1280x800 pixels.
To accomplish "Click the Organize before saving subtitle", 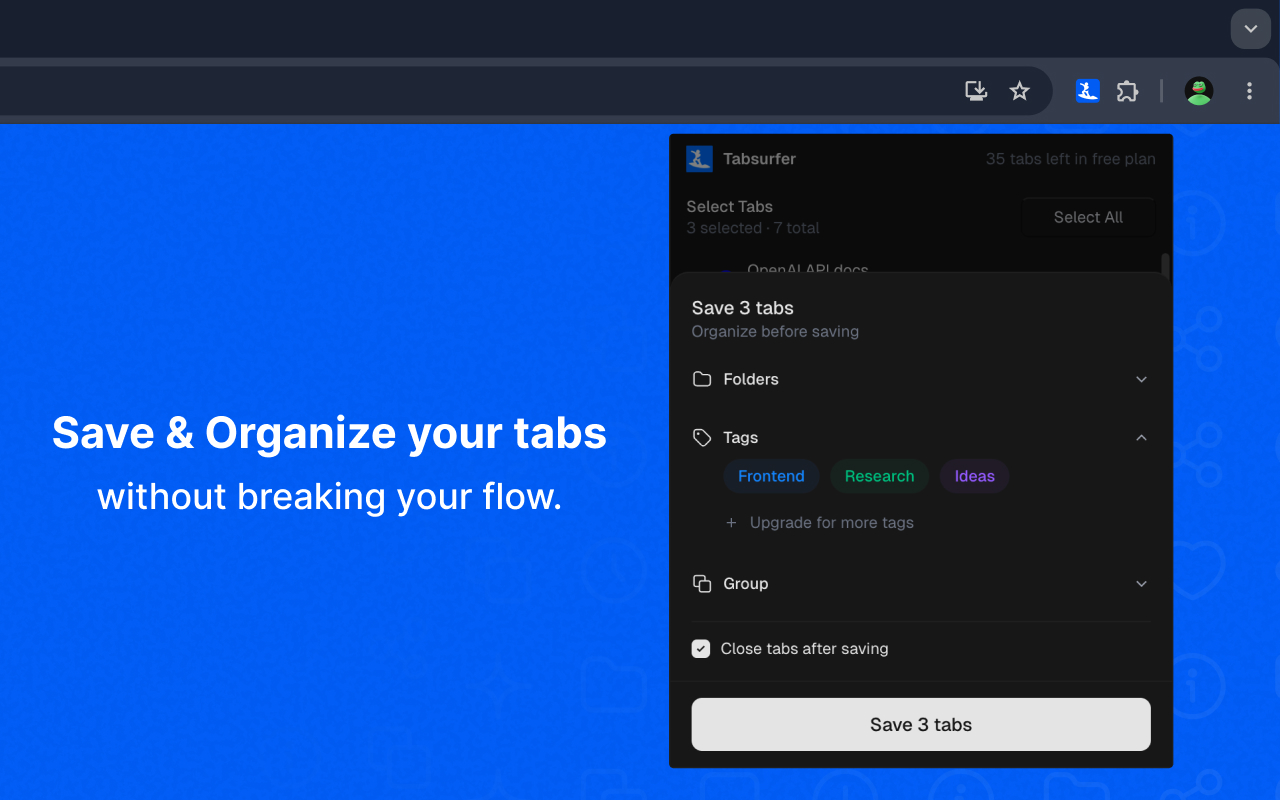I will [775, 331].
